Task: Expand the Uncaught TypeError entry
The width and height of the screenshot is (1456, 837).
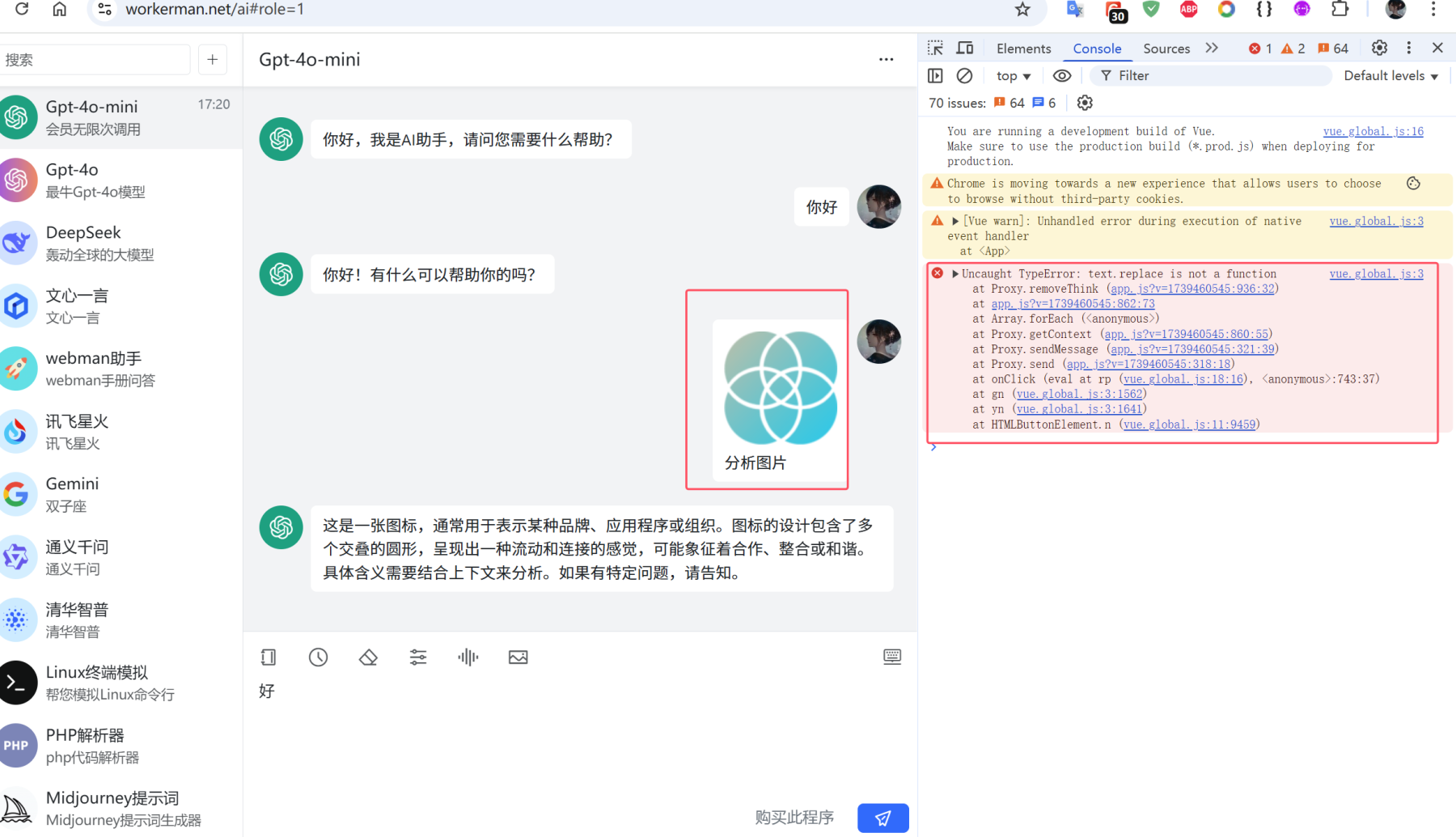Action: tap(955, 273)
